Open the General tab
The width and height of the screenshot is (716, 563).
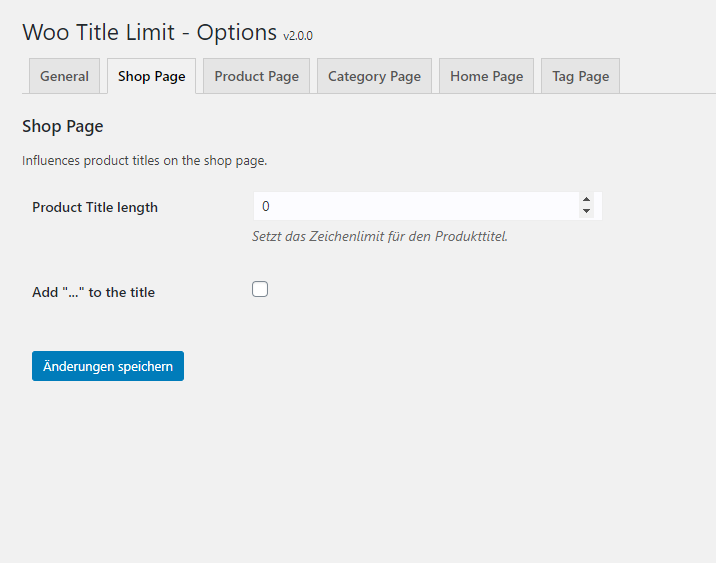[x=64, y=76]
